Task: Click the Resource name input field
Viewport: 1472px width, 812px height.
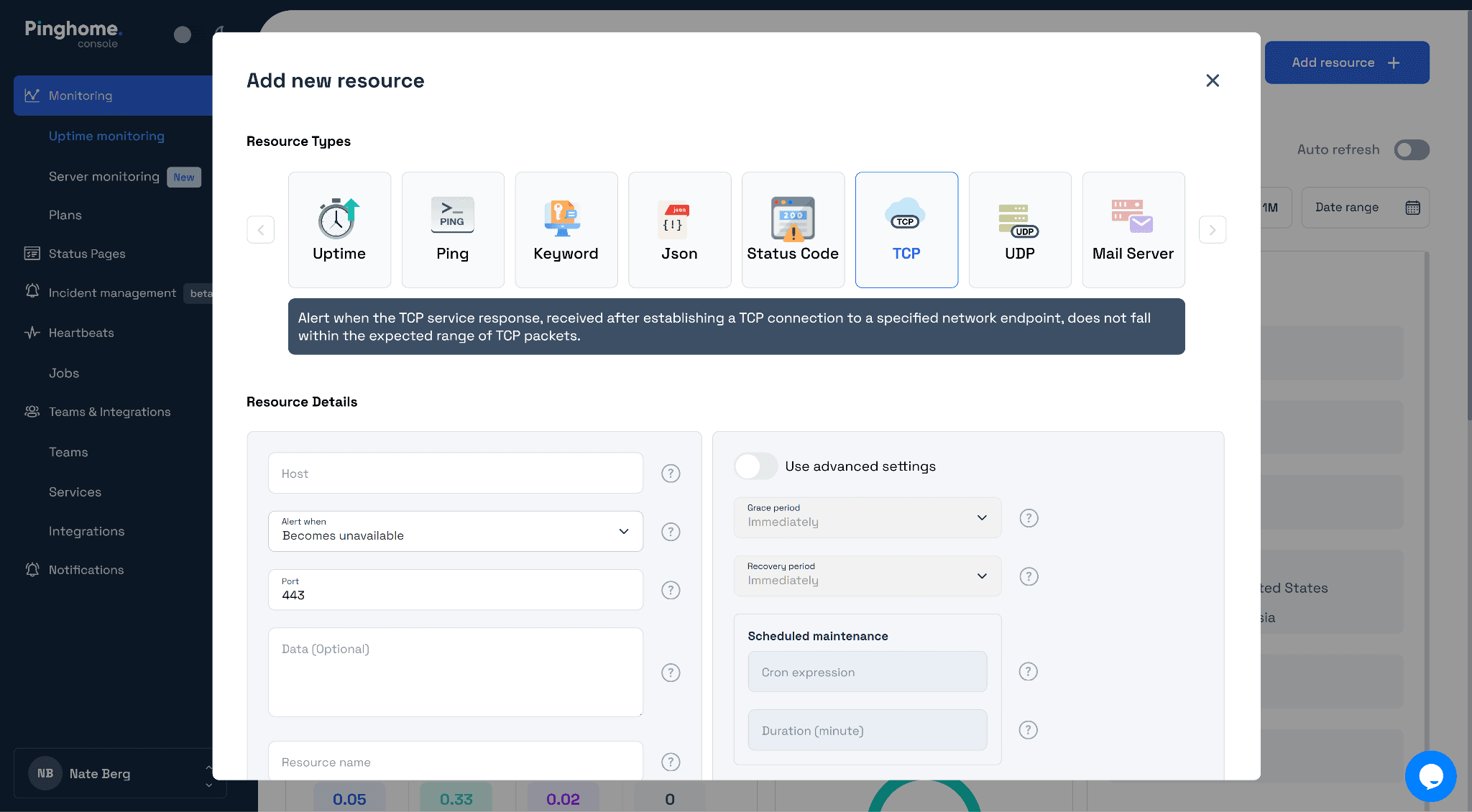Action: pyautogui.click(x=456, y=761)
